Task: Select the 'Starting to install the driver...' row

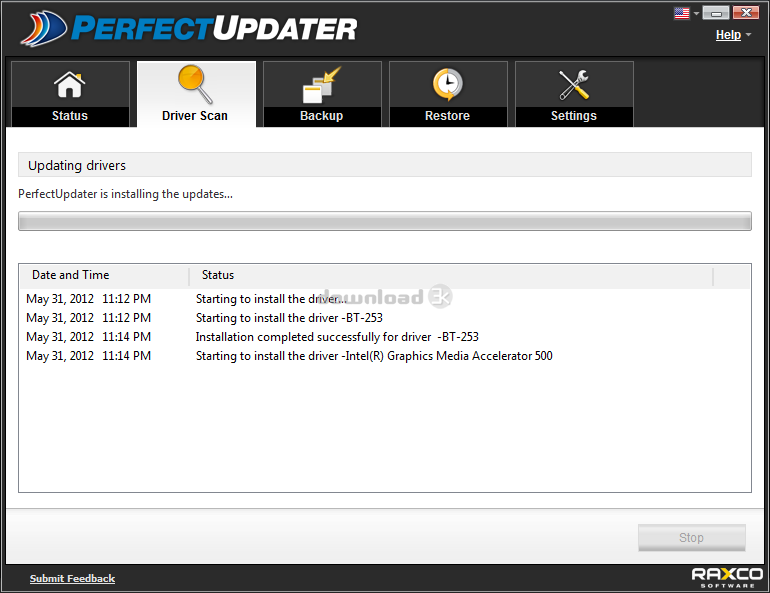Action: click(385, 299)
